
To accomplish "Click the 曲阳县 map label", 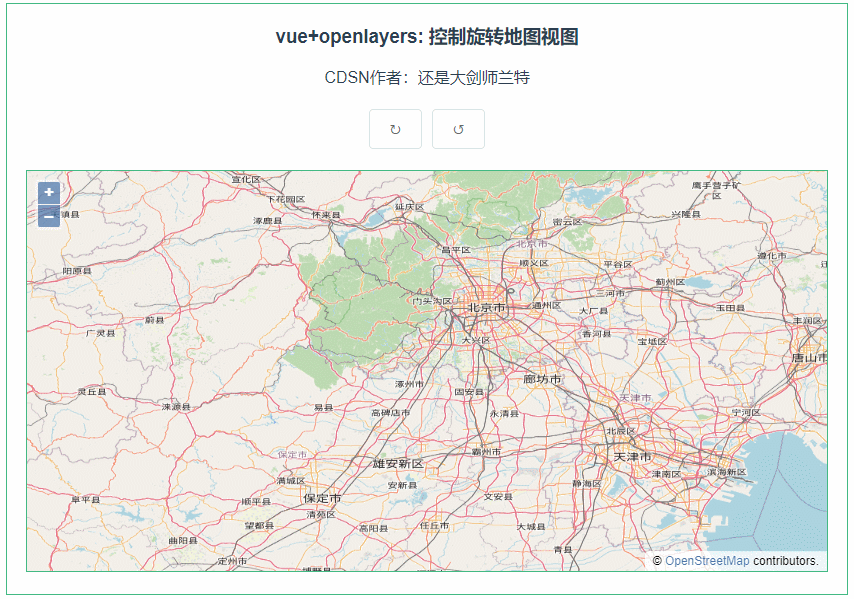I will (183, 540).
